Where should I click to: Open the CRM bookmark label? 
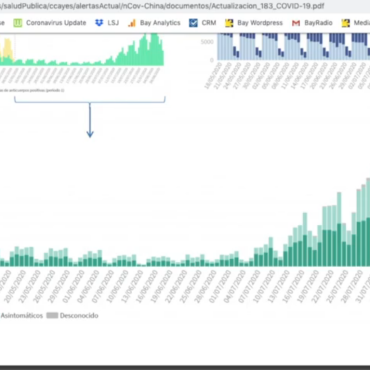pyautogui.click(x=209, y=23)
